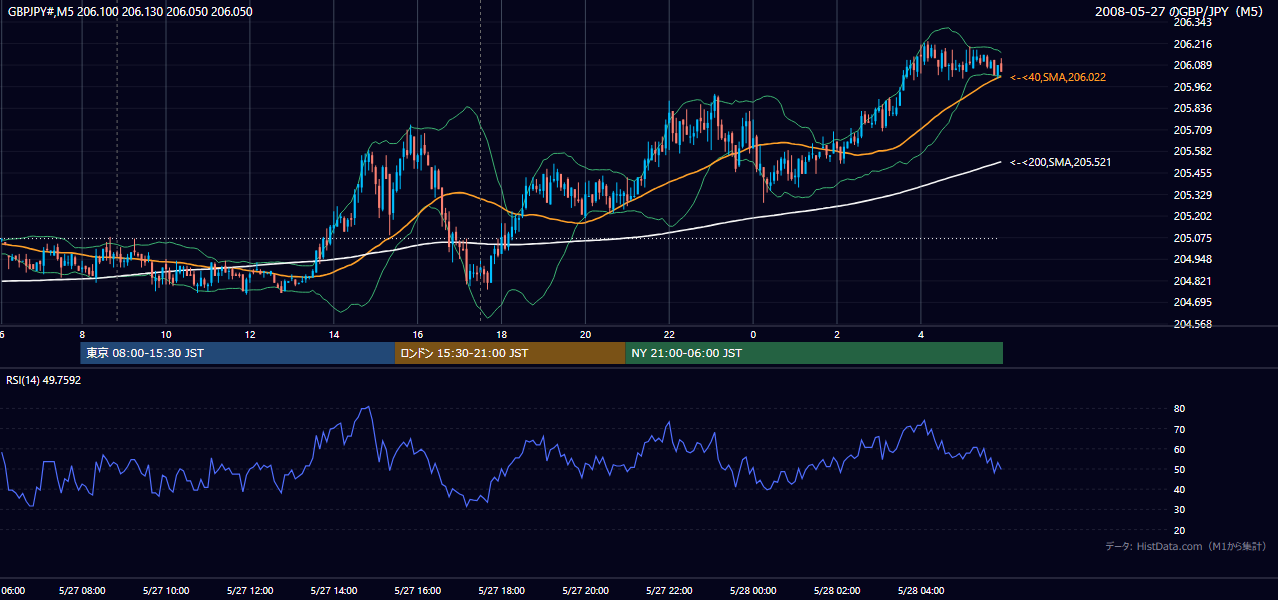Click the 204.695 price axis label
Image resolution: width=1278 pixels, height=600 pixels.
[1192, 302]
